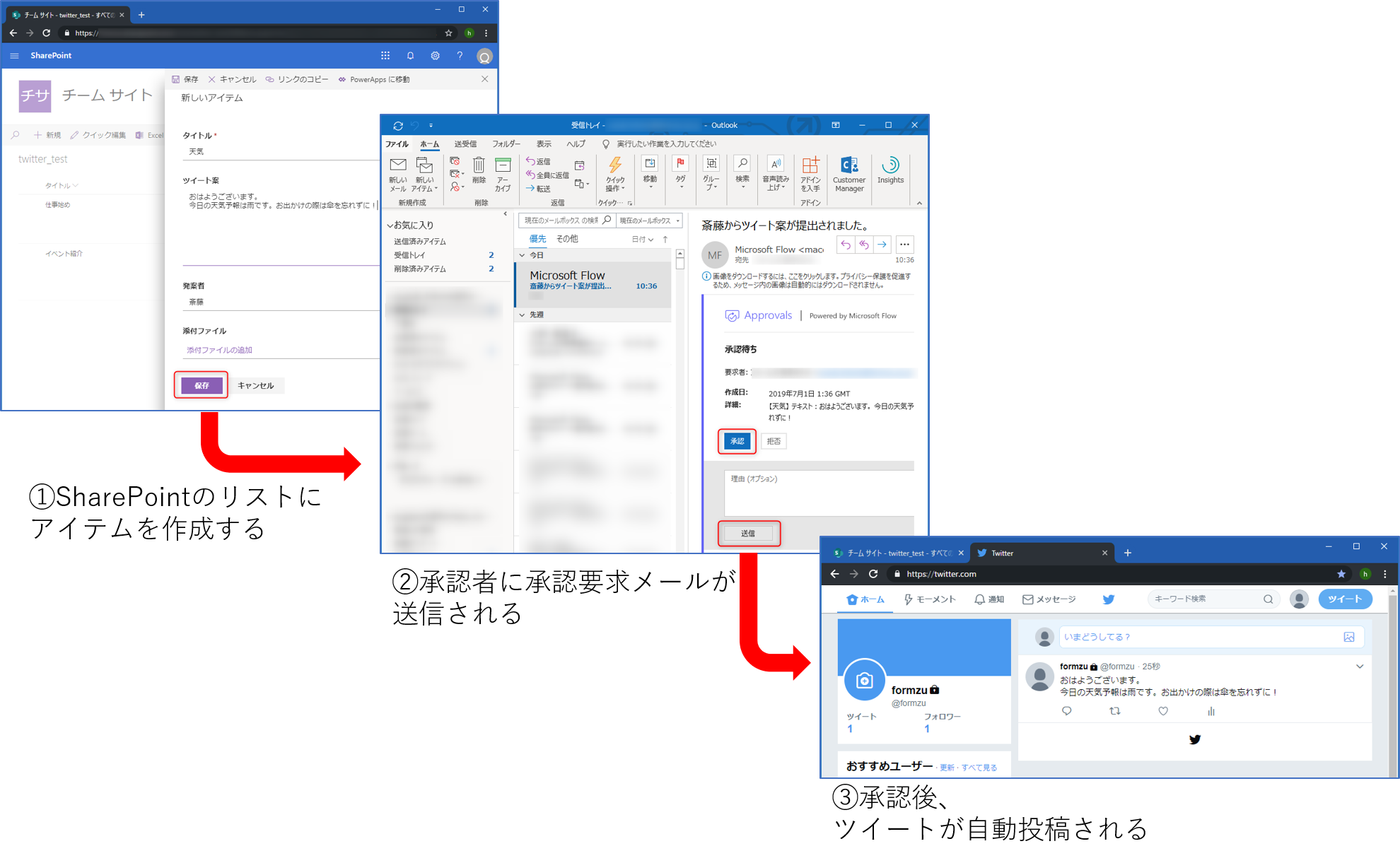This screenshot has height=863, width=1400.
Task: Click the 保存 (Save) button in SharePoint
Action: (x=201, y=385)
